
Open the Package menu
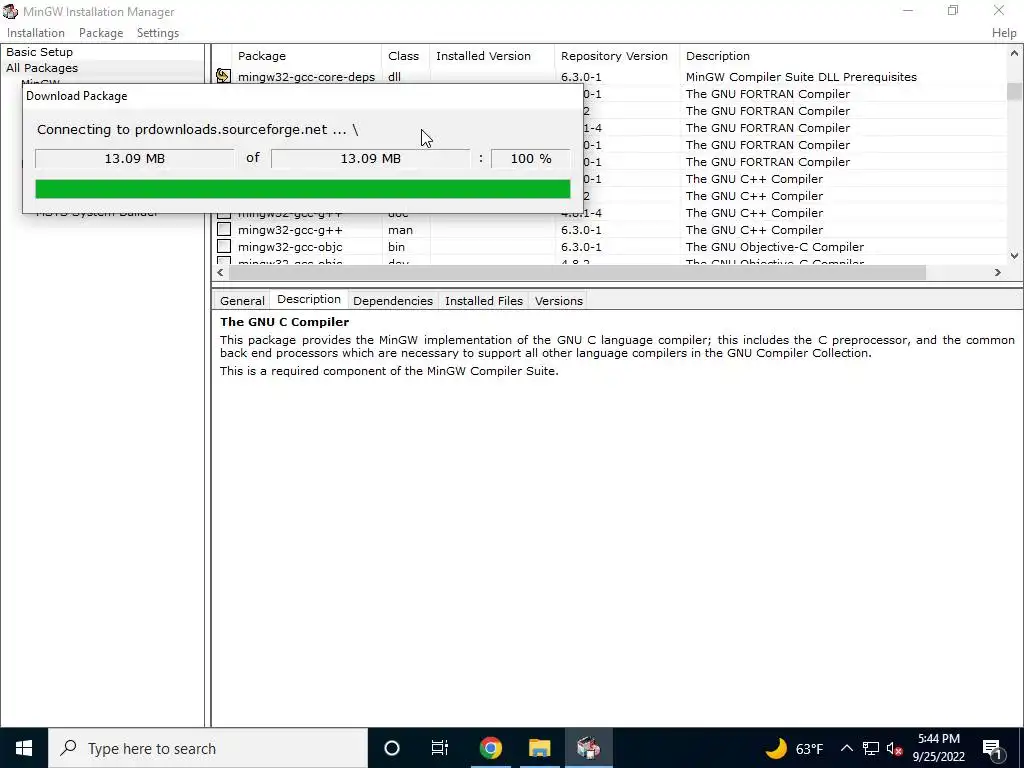click(101, 33)
